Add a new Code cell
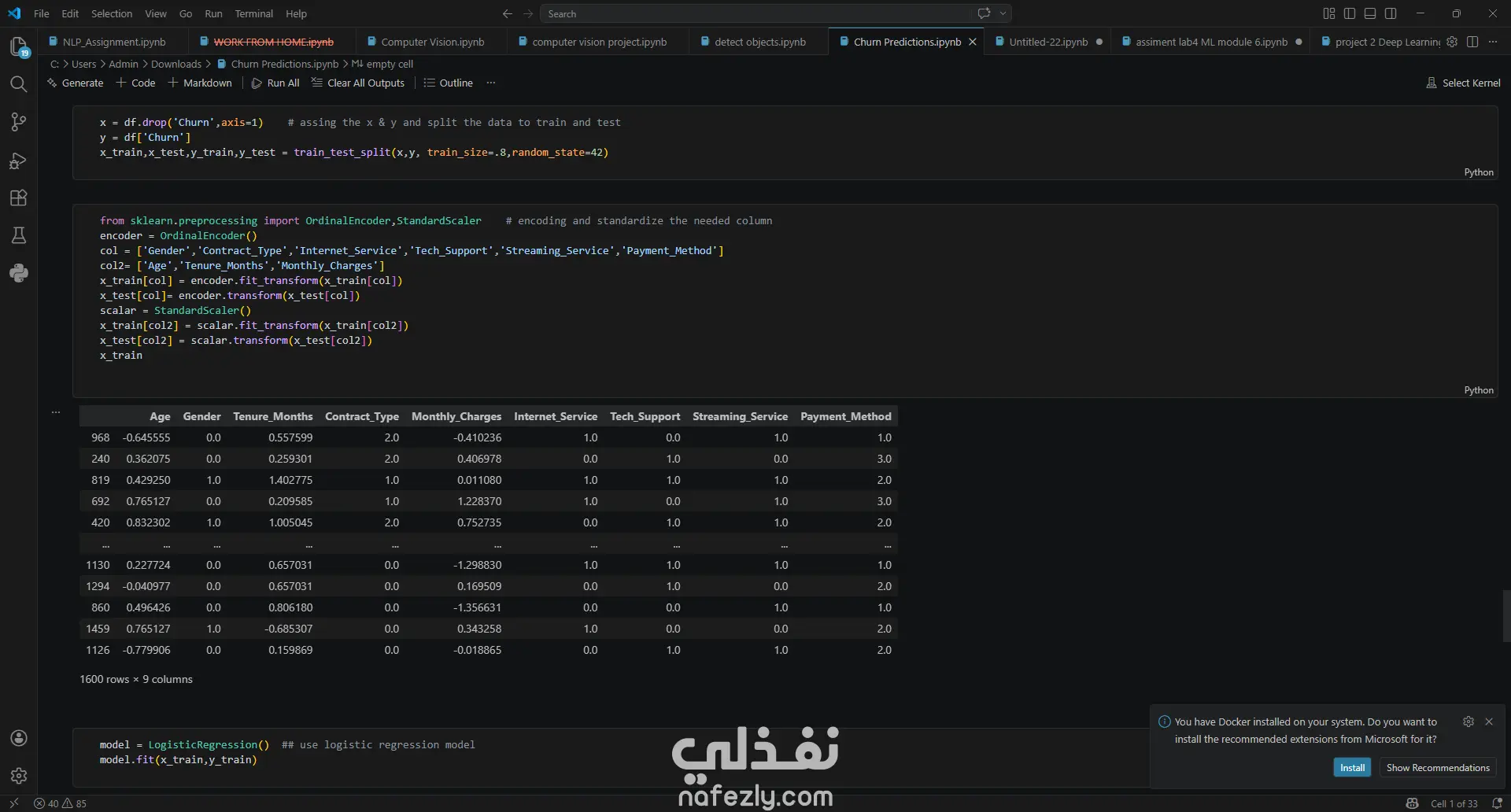Viewport: 1511px width, 812px height. [x=136, y=83]
